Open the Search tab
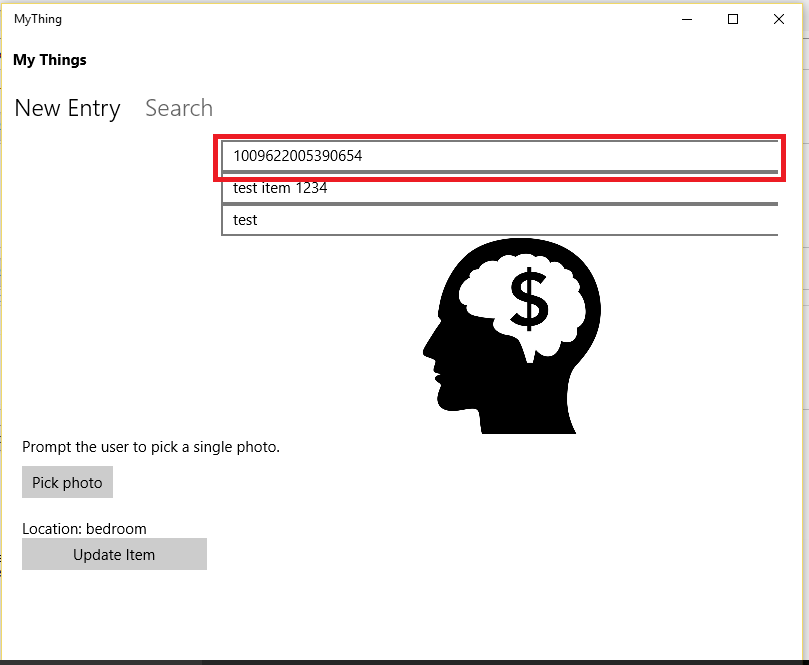This screenshot has width=809, height=665. pyautogui.click(x=179, y=108)
